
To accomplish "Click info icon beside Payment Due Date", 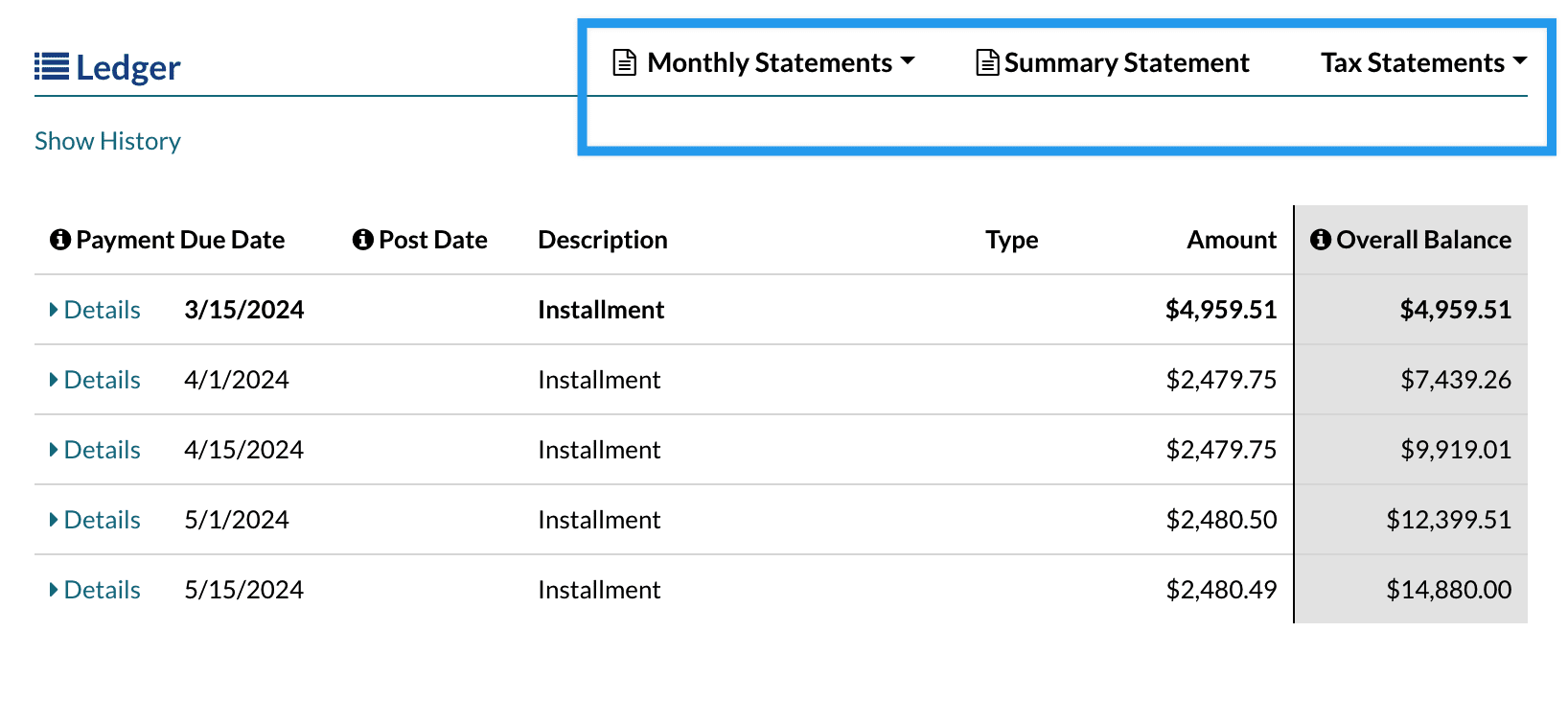I will (60, 240).
